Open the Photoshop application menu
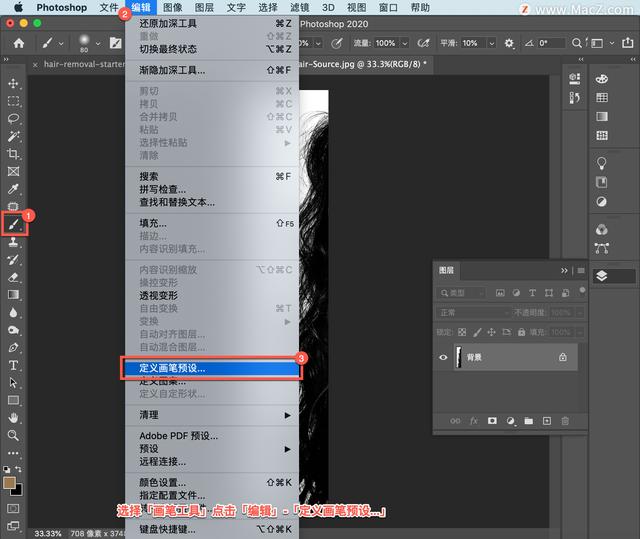Screen dimensions: 640x539 pos(62,7)
